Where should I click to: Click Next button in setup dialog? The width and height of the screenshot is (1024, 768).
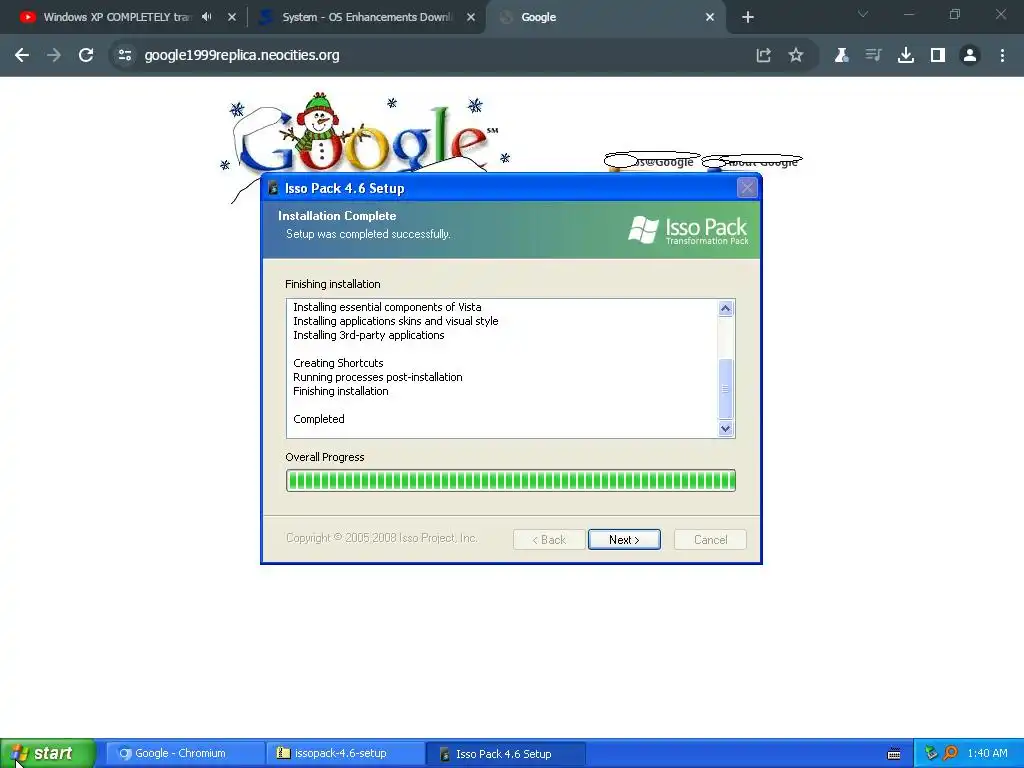(x=624, y=539)
